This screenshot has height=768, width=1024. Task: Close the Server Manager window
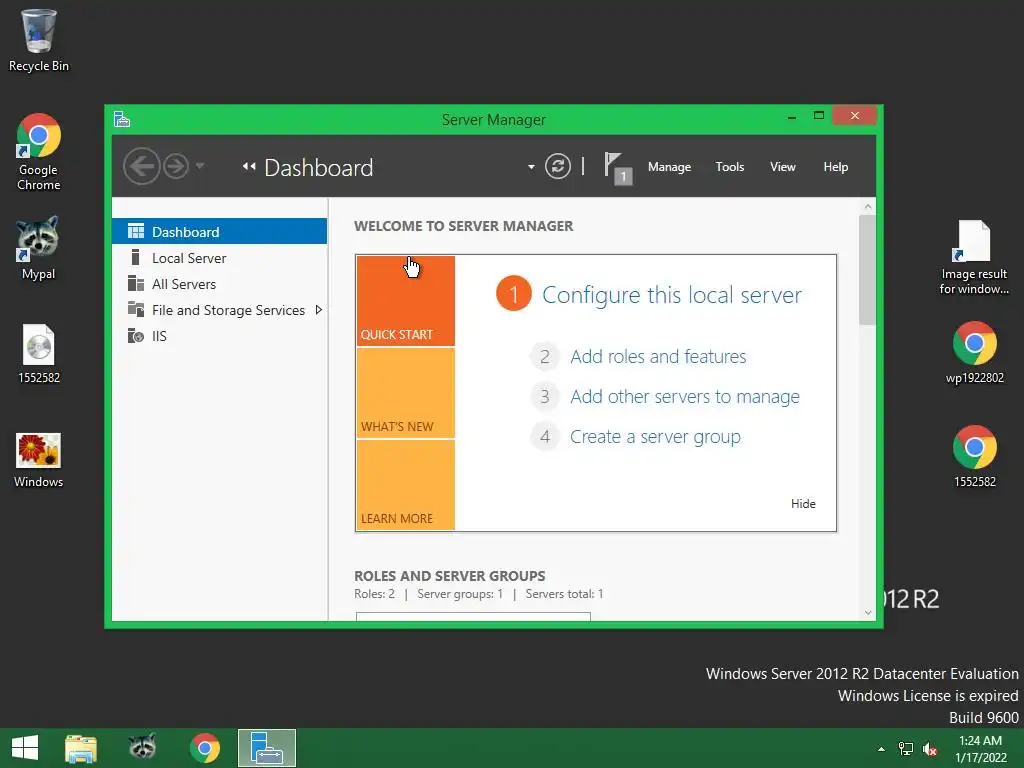854,116
